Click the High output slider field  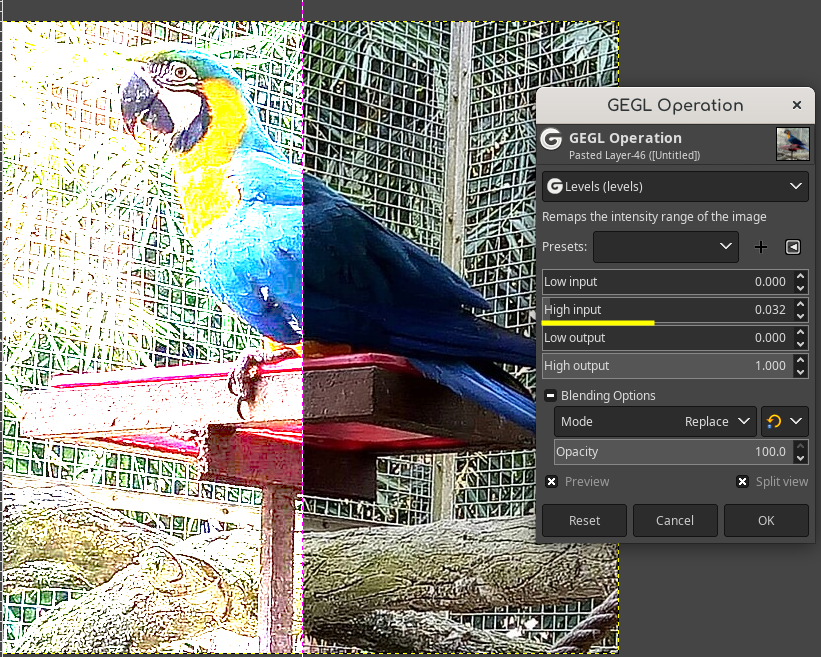pos(668,366)
